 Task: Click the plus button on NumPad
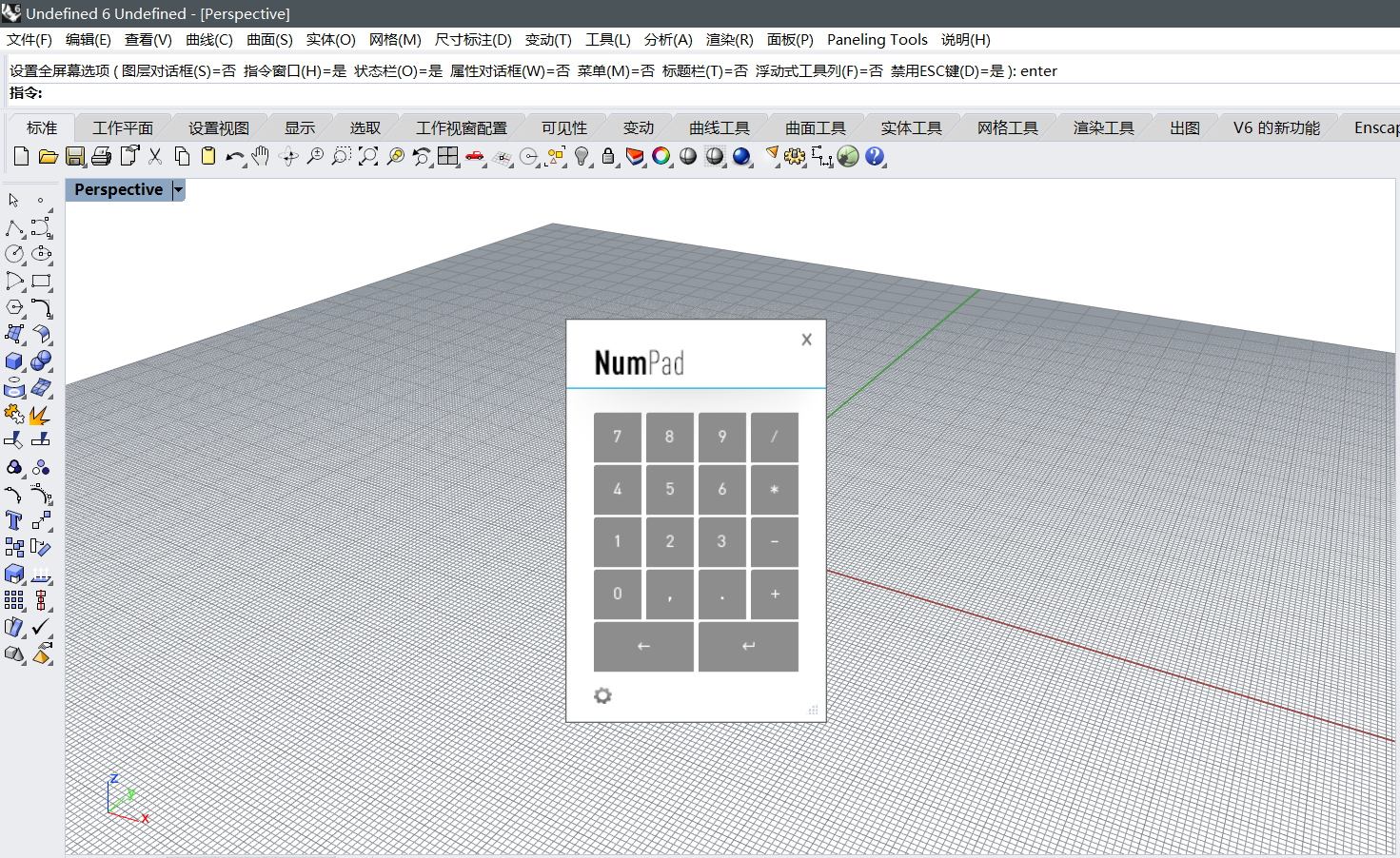775,594
